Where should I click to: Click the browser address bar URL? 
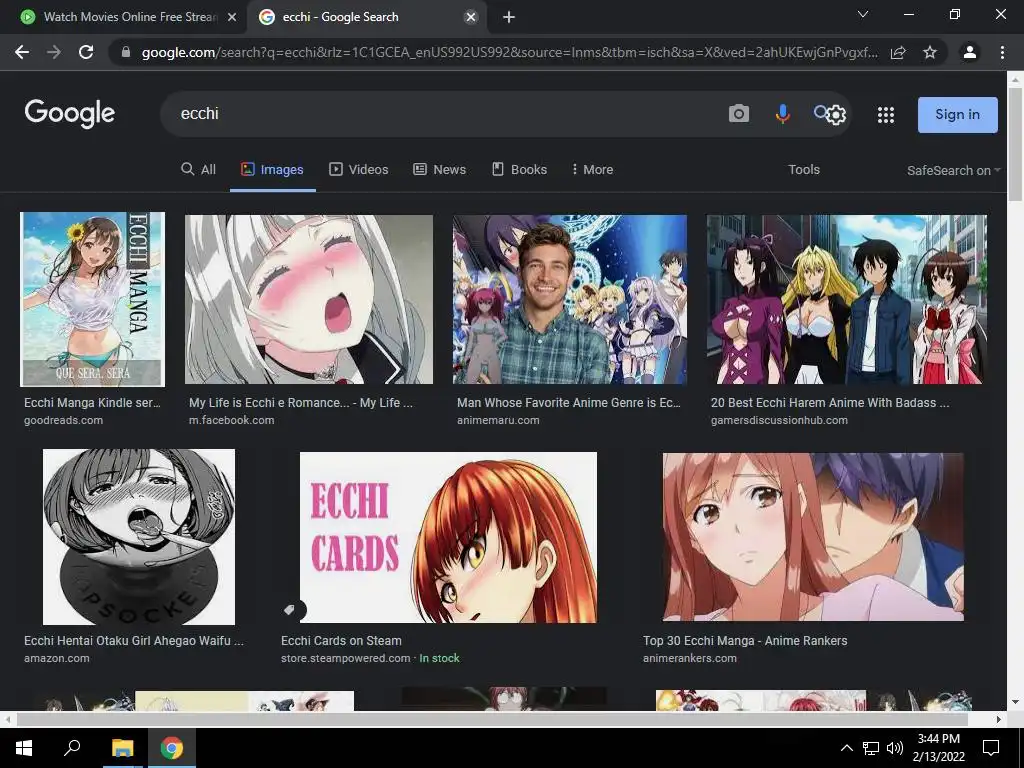509,52
